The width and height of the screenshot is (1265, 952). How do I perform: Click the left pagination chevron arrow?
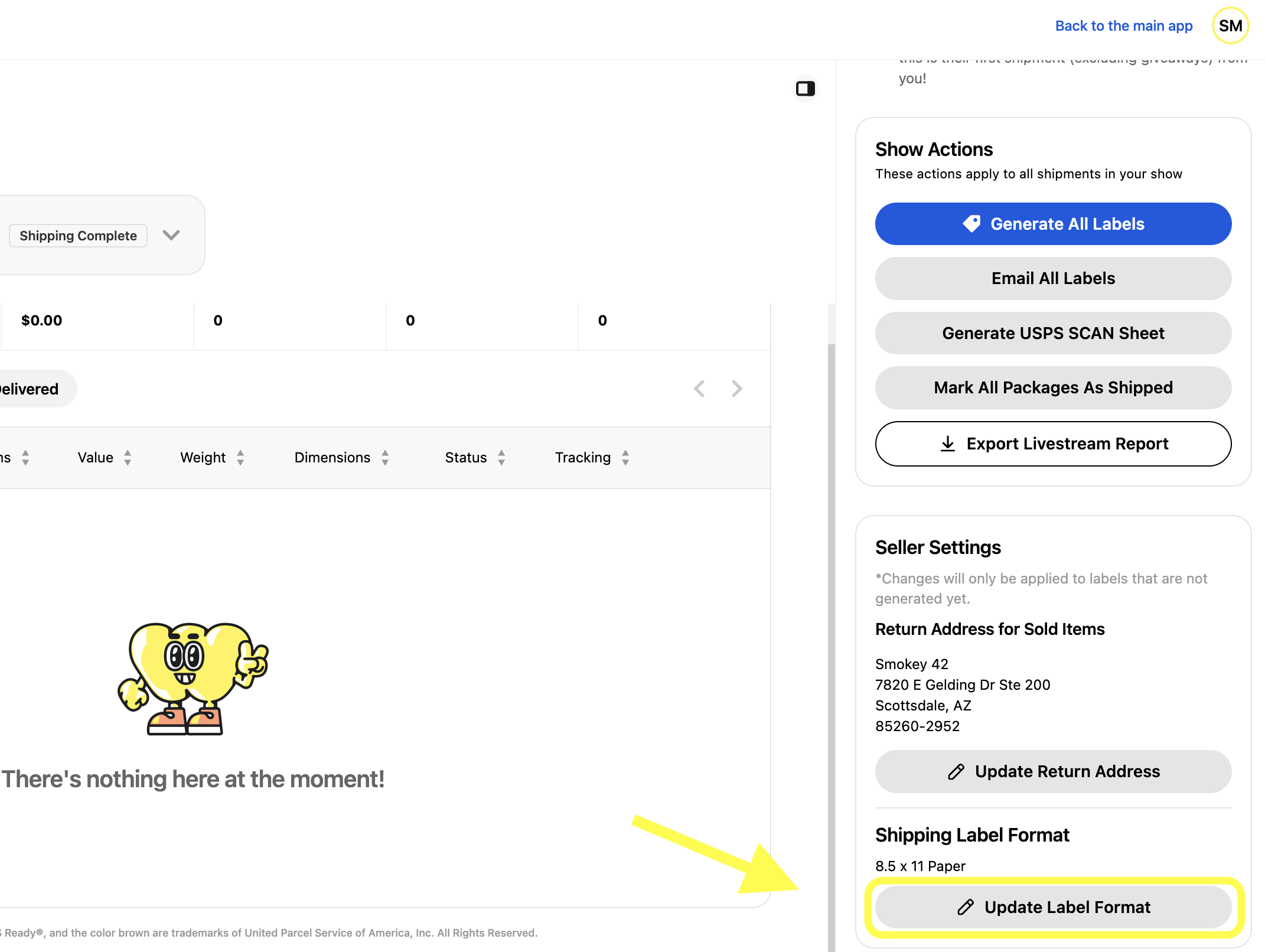click(700, 388)
